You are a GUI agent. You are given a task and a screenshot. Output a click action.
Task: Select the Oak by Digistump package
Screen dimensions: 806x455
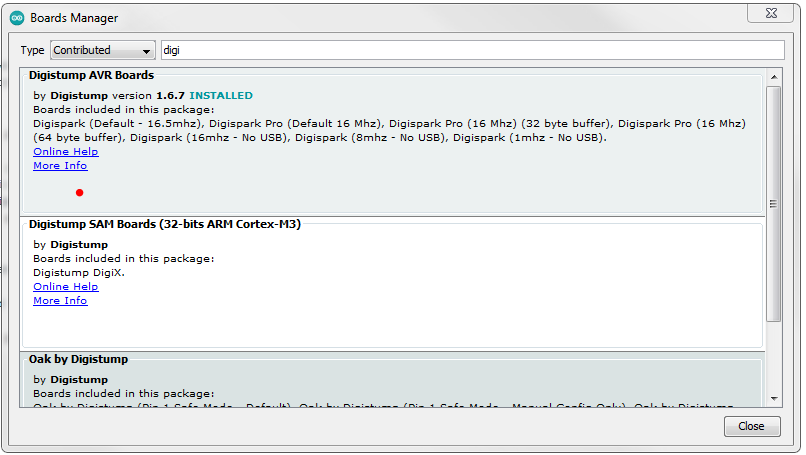[78, 359]
